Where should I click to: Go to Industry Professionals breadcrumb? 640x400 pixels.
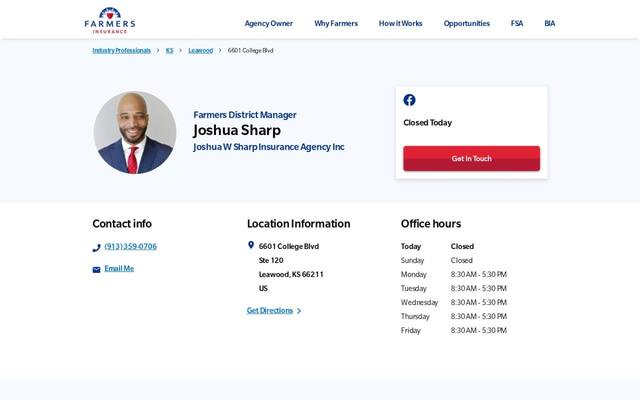122,51
